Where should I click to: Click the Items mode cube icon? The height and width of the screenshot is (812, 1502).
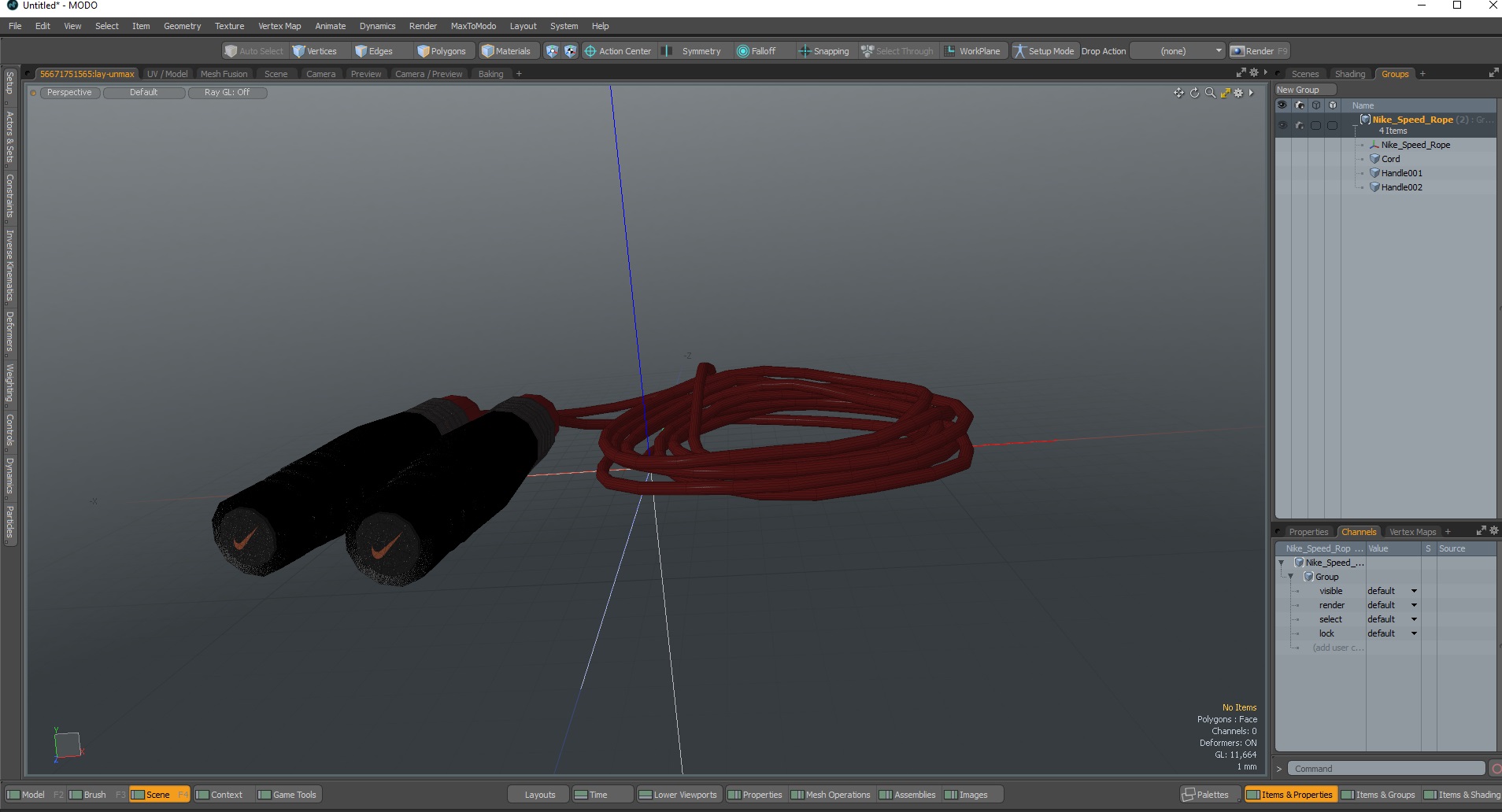tap(552, 51)
